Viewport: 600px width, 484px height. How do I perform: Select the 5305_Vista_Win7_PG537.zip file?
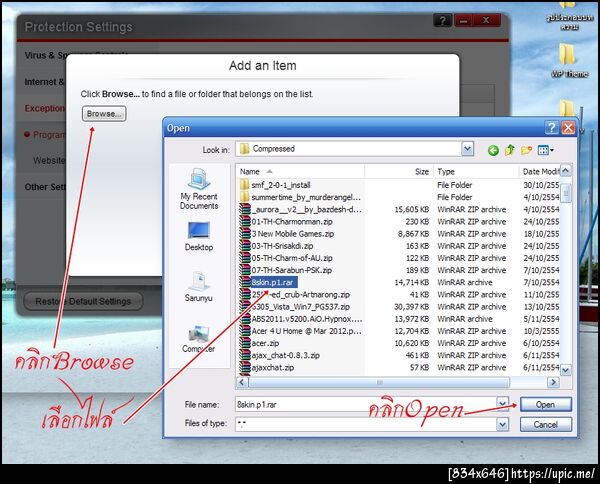(x=295, y=307)
